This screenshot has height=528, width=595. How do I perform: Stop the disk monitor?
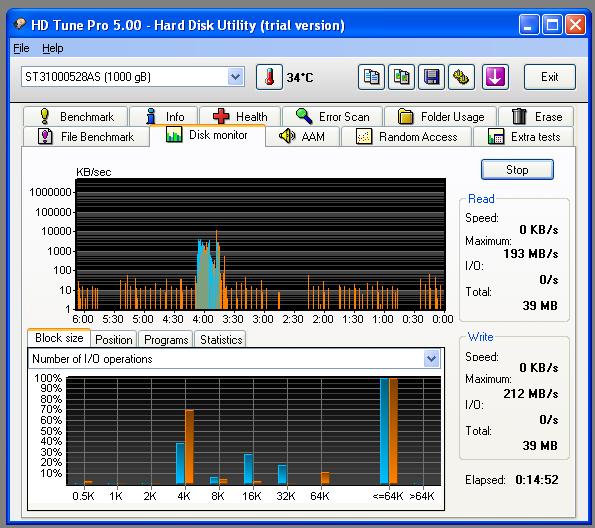pos(517,169)
